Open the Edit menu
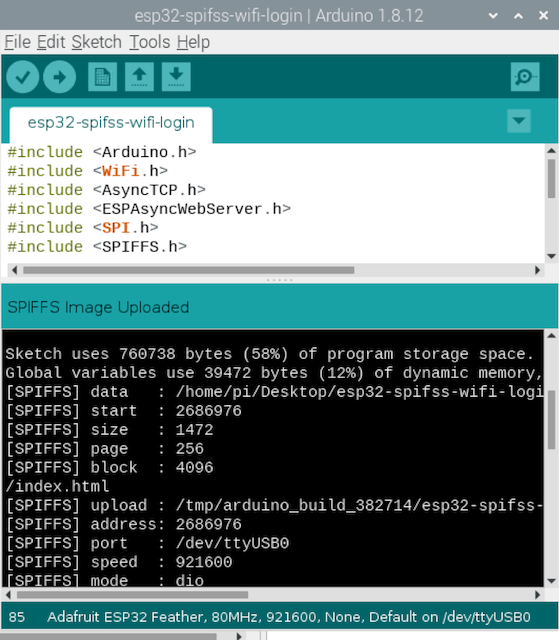This screenshot has width=559, height=640. coord(51,42)
